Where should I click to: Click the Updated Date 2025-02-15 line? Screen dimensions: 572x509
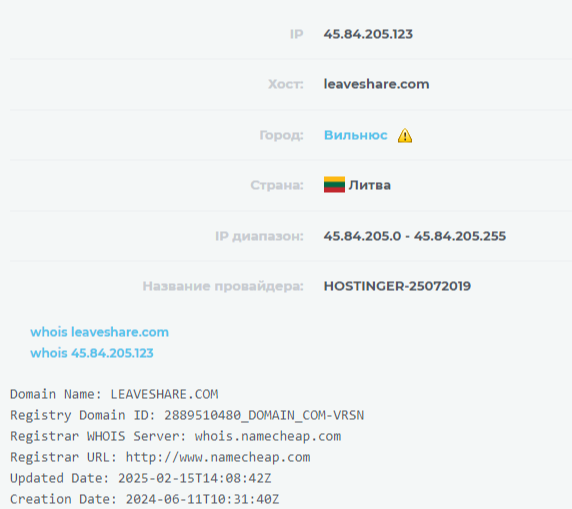(141, 478)
